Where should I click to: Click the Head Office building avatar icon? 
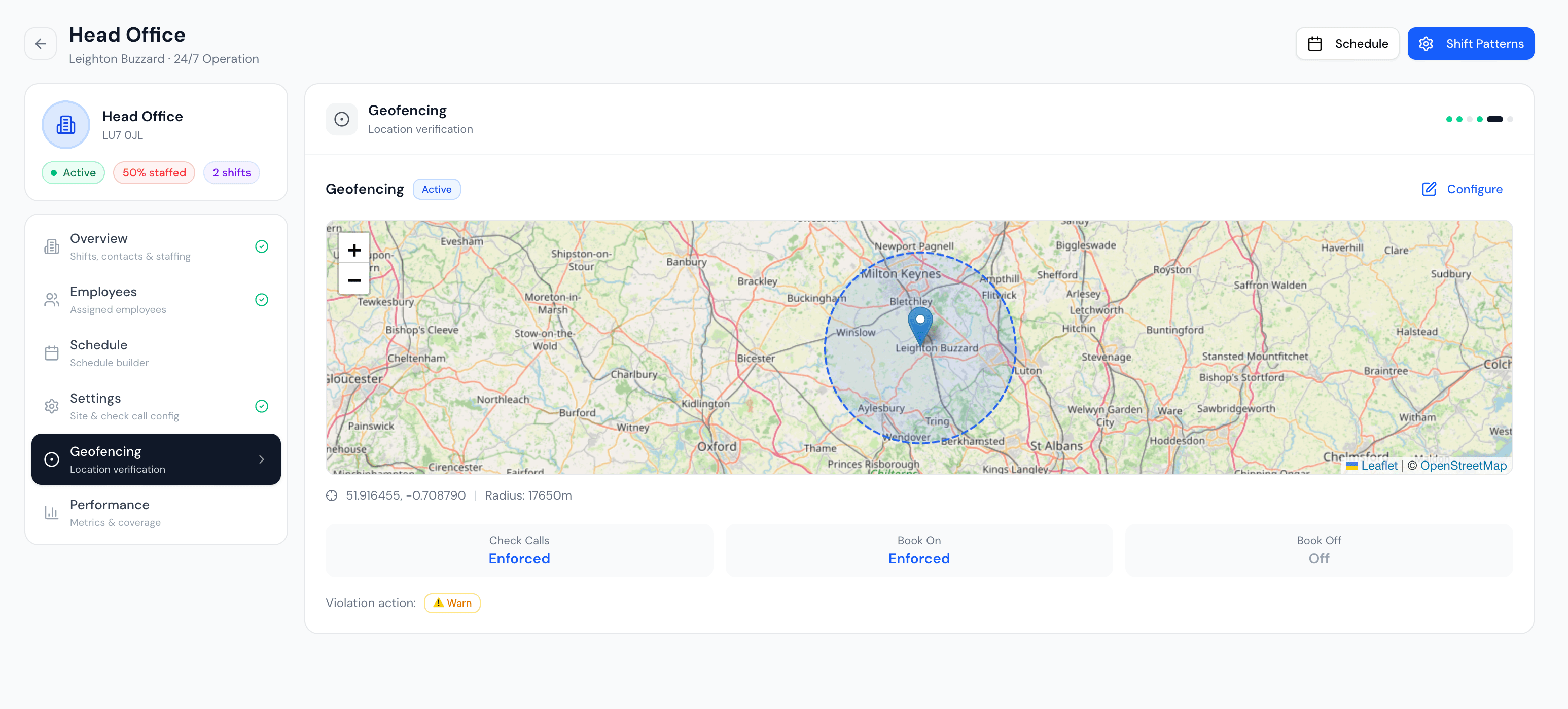tap(66, 125)
